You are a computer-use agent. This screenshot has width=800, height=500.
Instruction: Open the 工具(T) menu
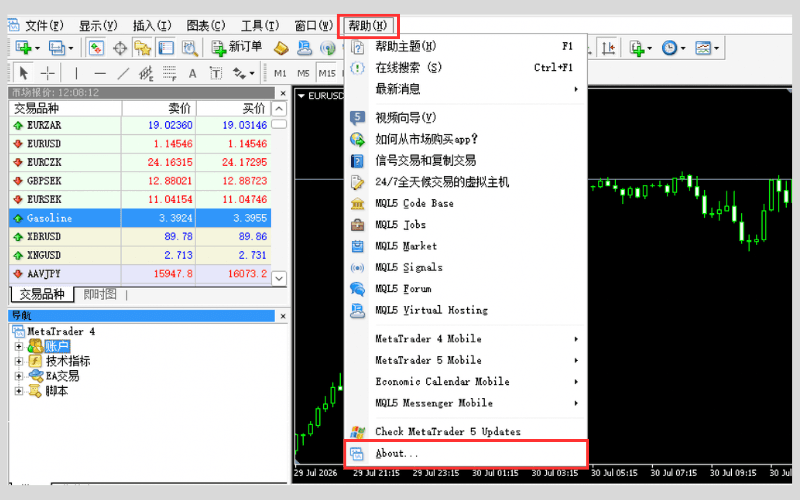(x=260, y=26)
